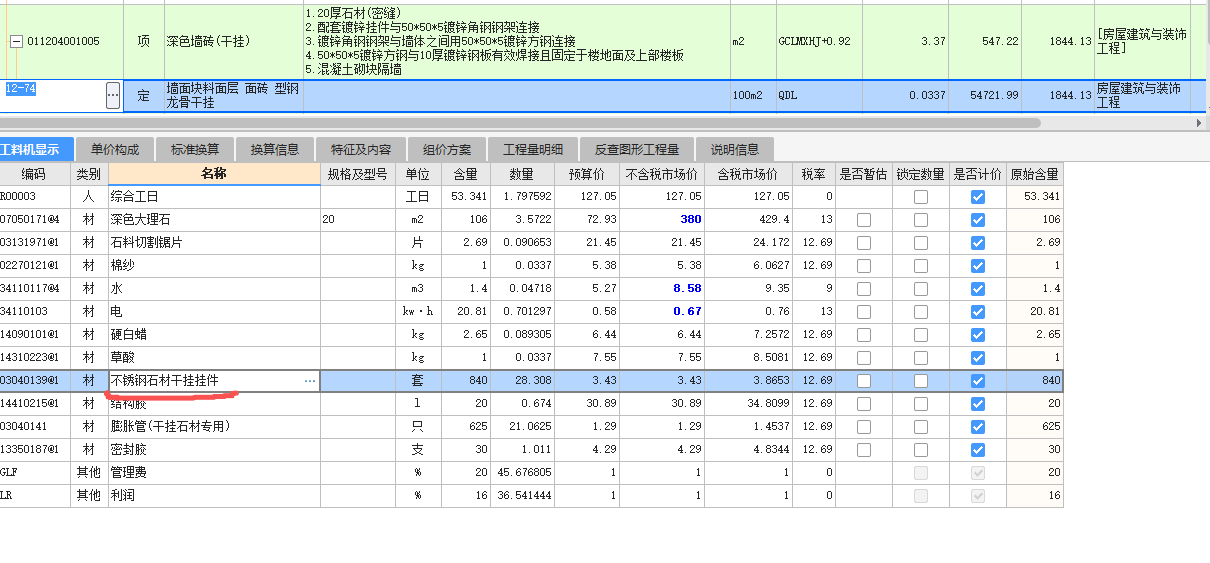Open the browse button beside code 12-74
The width and height of the screenshot is (1210, 563).
[x=113, y=96]
